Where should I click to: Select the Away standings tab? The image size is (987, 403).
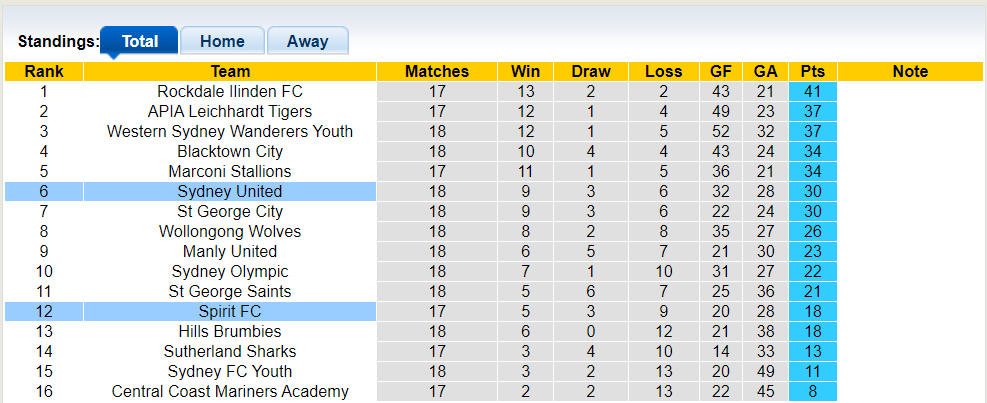(307, 41)
